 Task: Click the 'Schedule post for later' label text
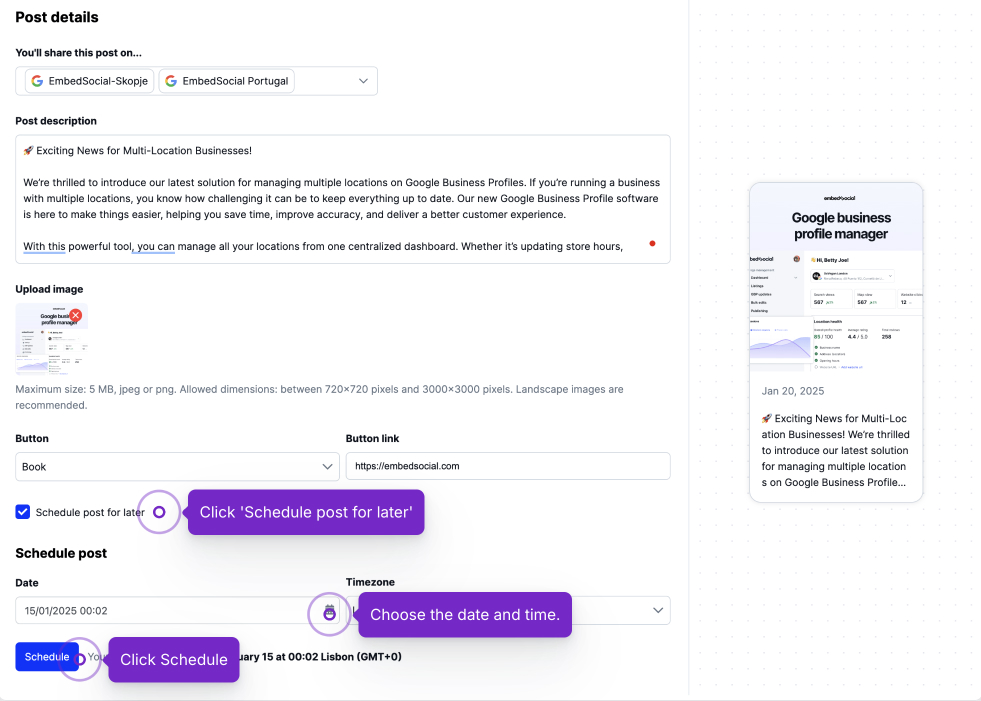[90, 512]
